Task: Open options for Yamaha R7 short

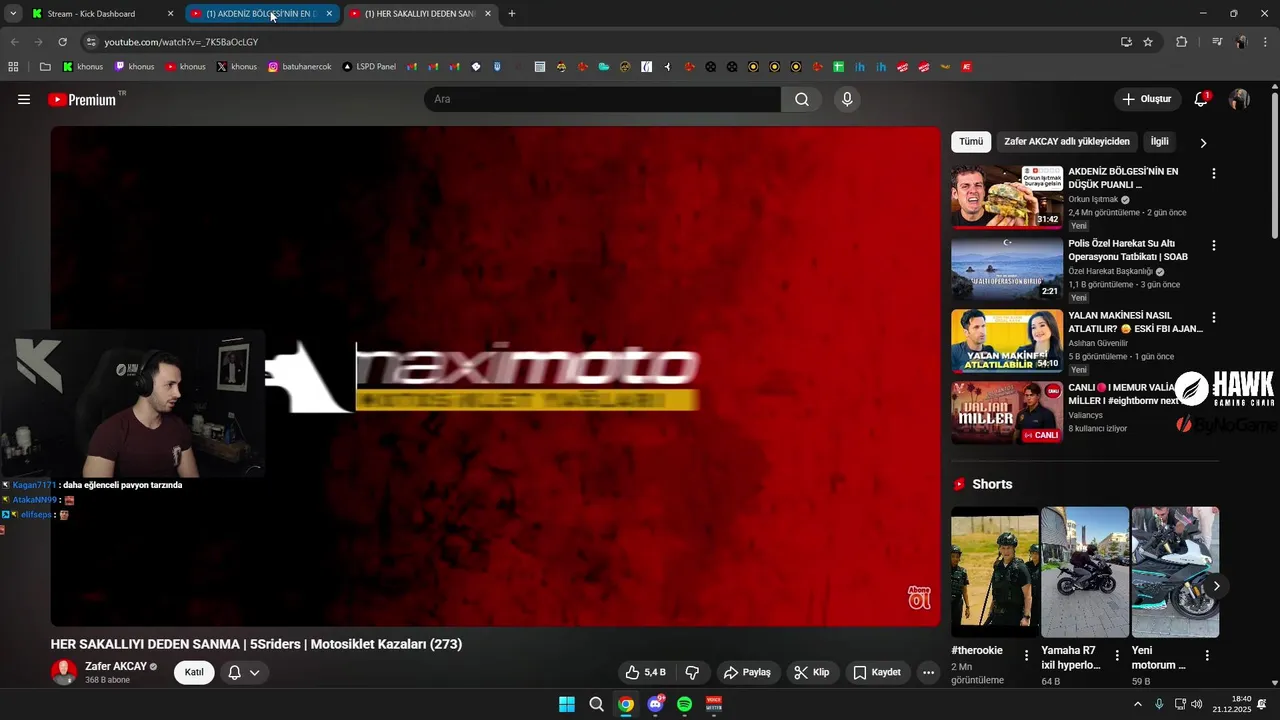Action: (x=1117, y=655)
